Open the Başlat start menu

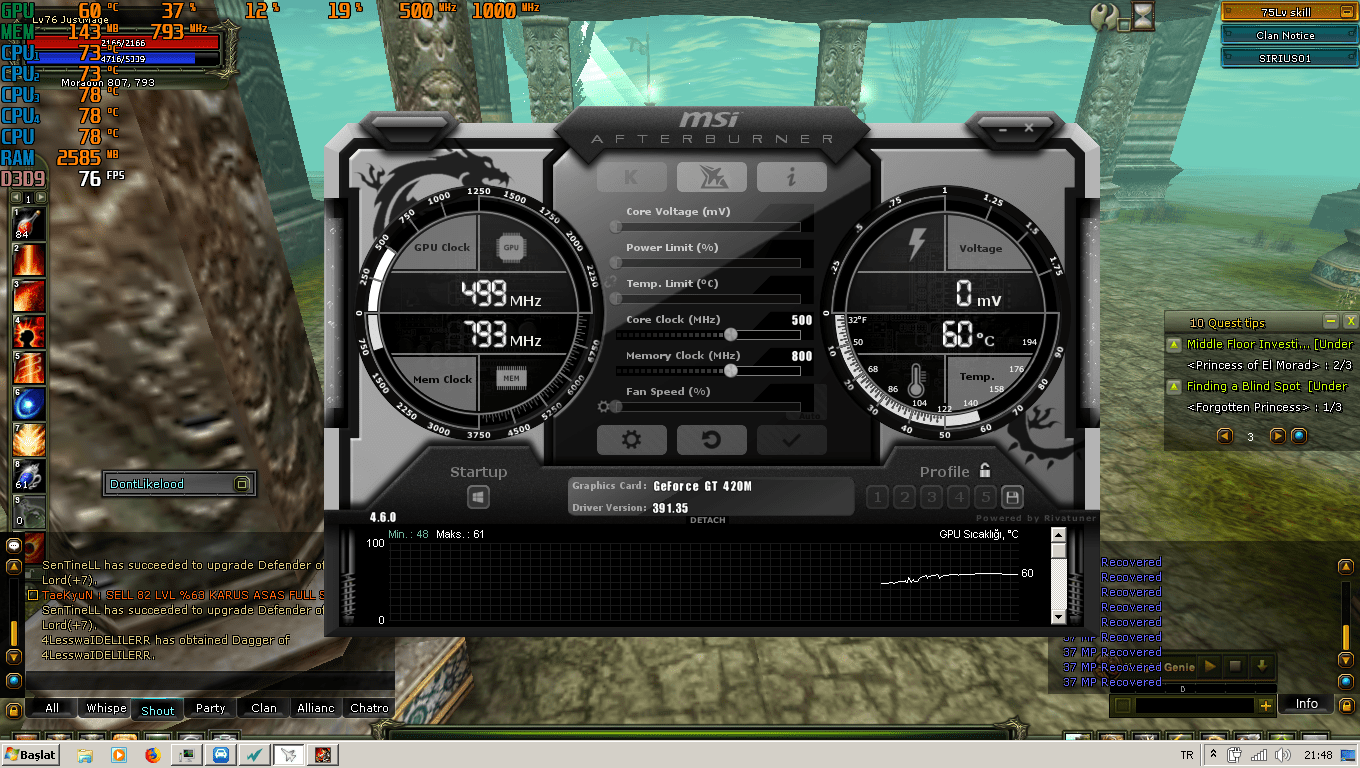click(31, 755)
